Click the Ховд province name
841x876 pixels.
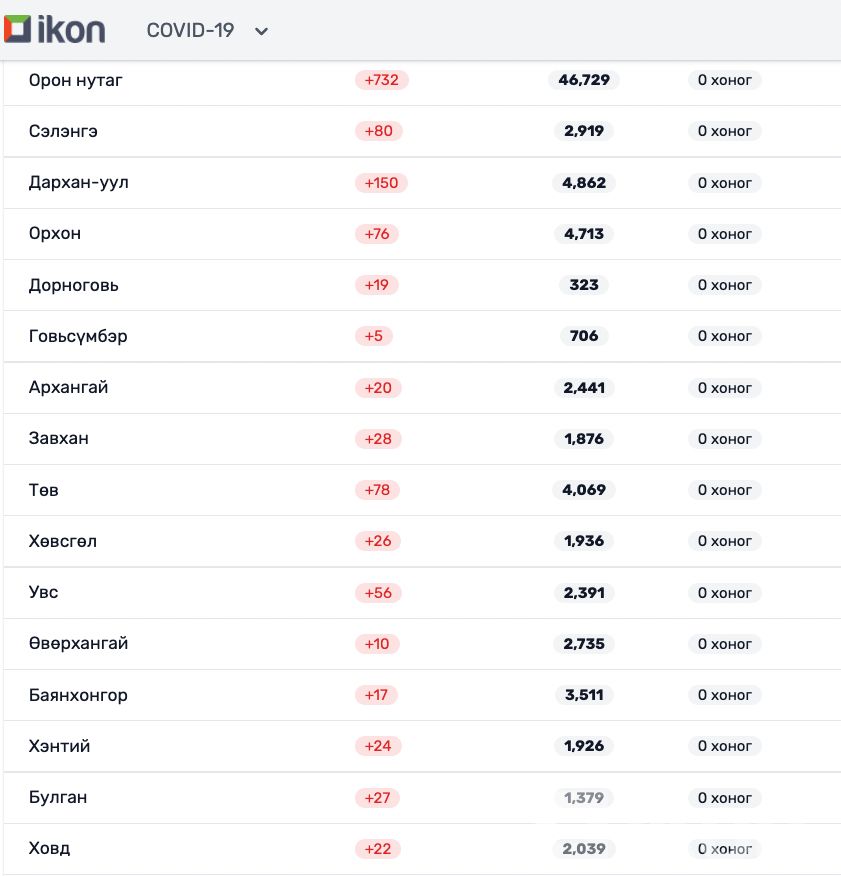[49, 849]
